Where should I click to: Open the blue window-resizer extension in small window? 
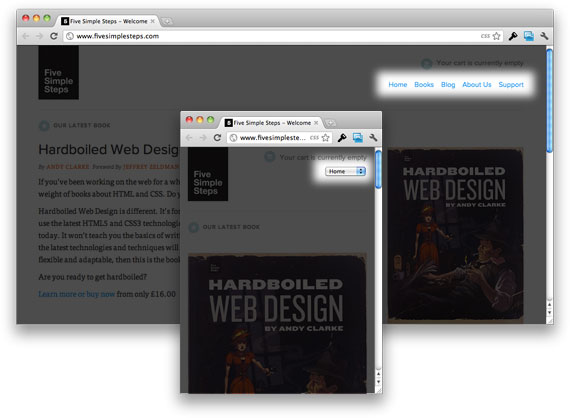[358, 138]
